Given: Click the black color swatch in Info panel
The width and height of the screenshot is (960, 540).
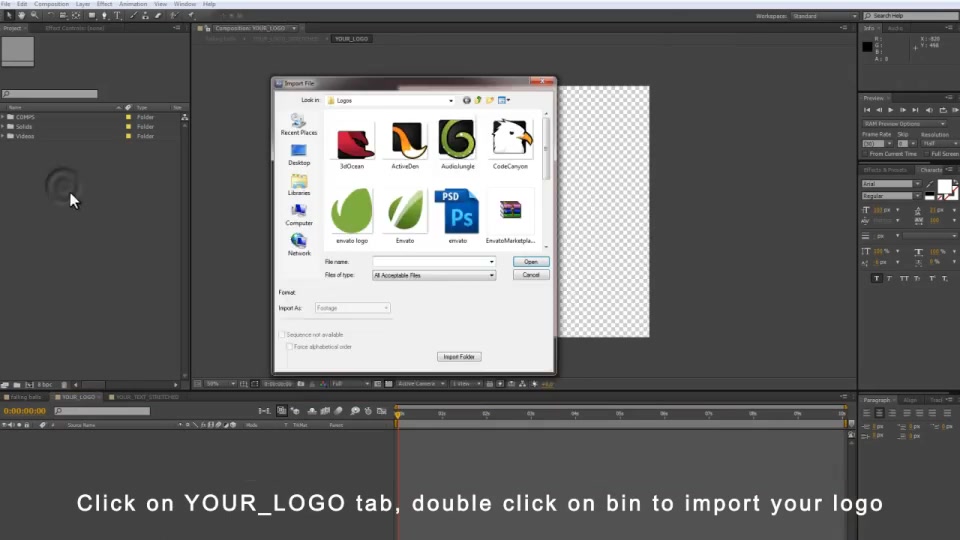Looking at the screenshot, I should point(868,47).
